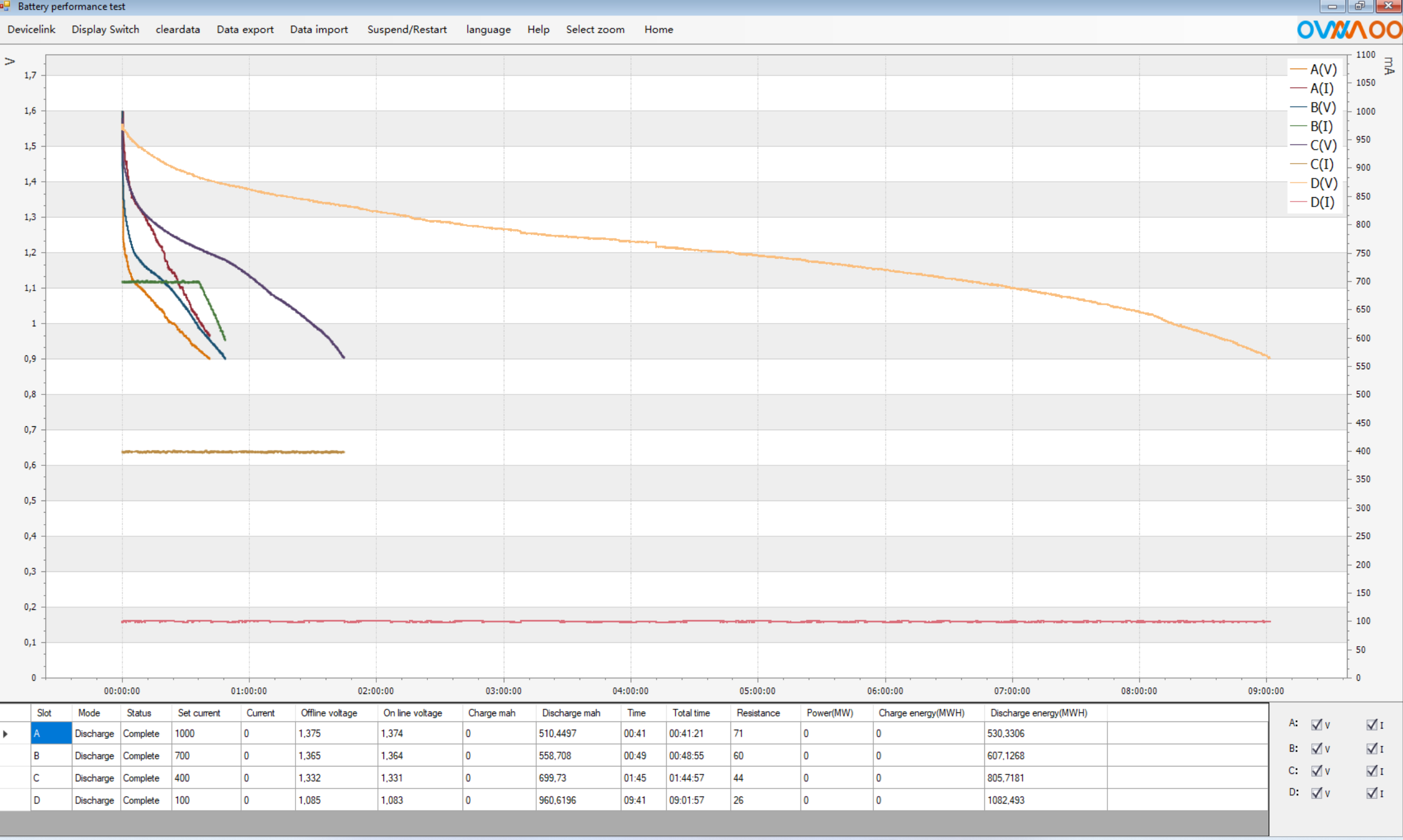The height and width of the screenshot is (840, 1403).
Task: Toggle slot B current checkbox
Action: coord(1371,748)
